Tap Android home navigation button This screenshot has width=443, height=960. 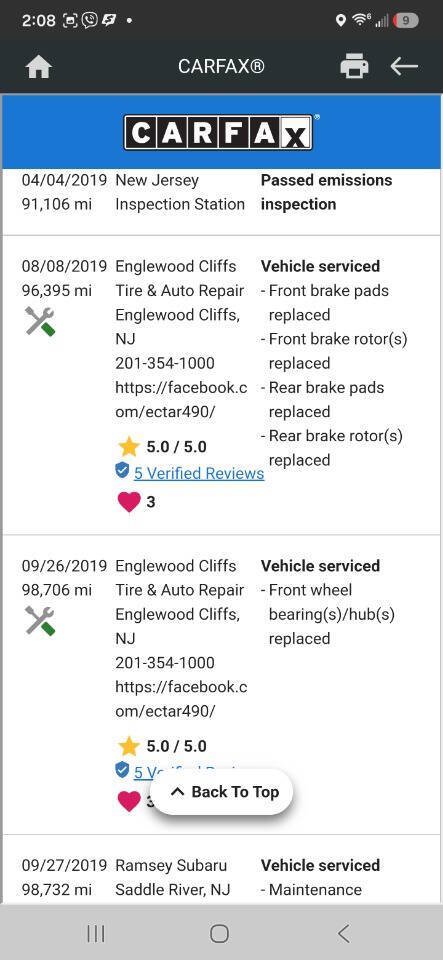click(219, 933)
